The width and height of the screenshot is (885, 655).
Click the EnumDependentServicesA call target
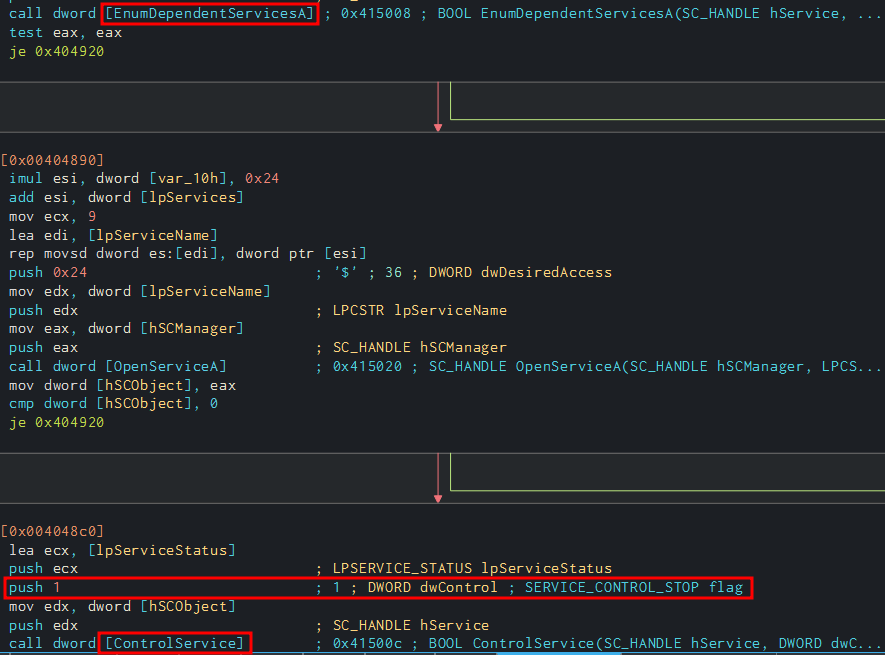(x=209, y=14)
